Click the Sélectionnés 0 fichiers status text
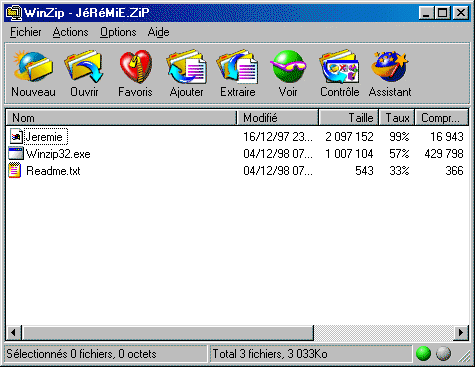The width and height of the screenshot is (475, 367). pyautogui.click(x=81, y=354)
